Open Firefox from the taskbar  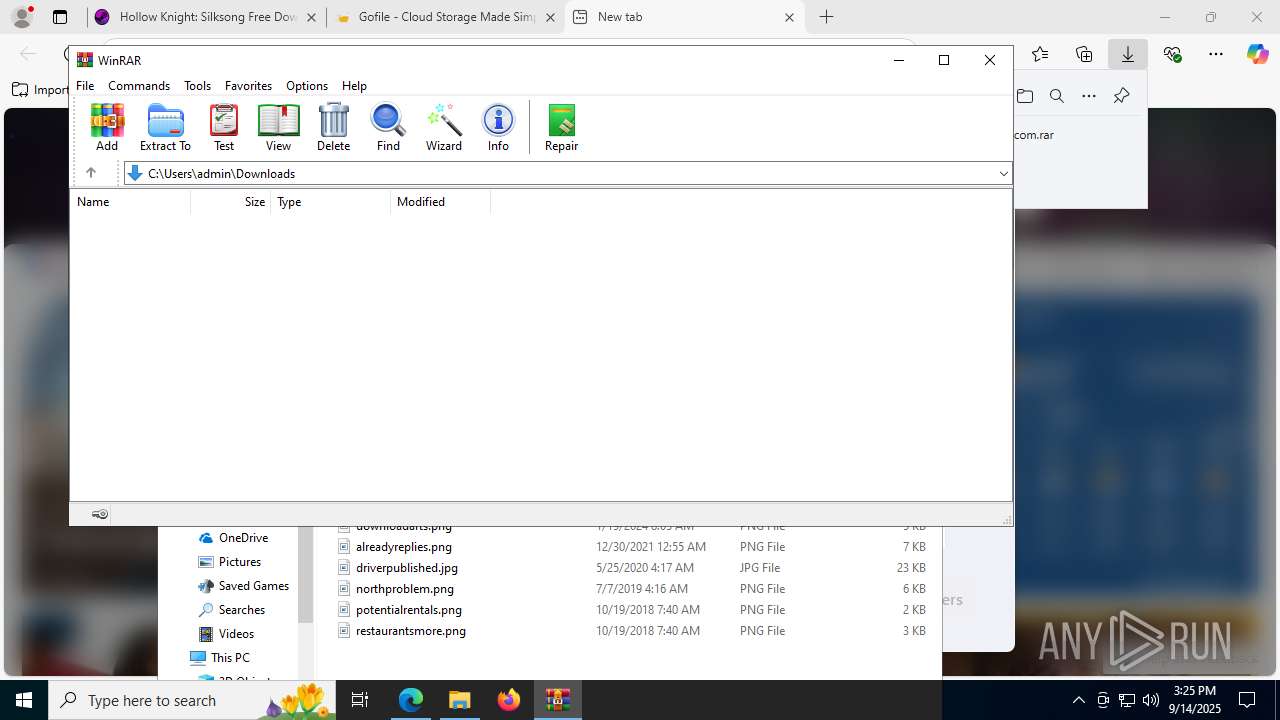(509, 700)
